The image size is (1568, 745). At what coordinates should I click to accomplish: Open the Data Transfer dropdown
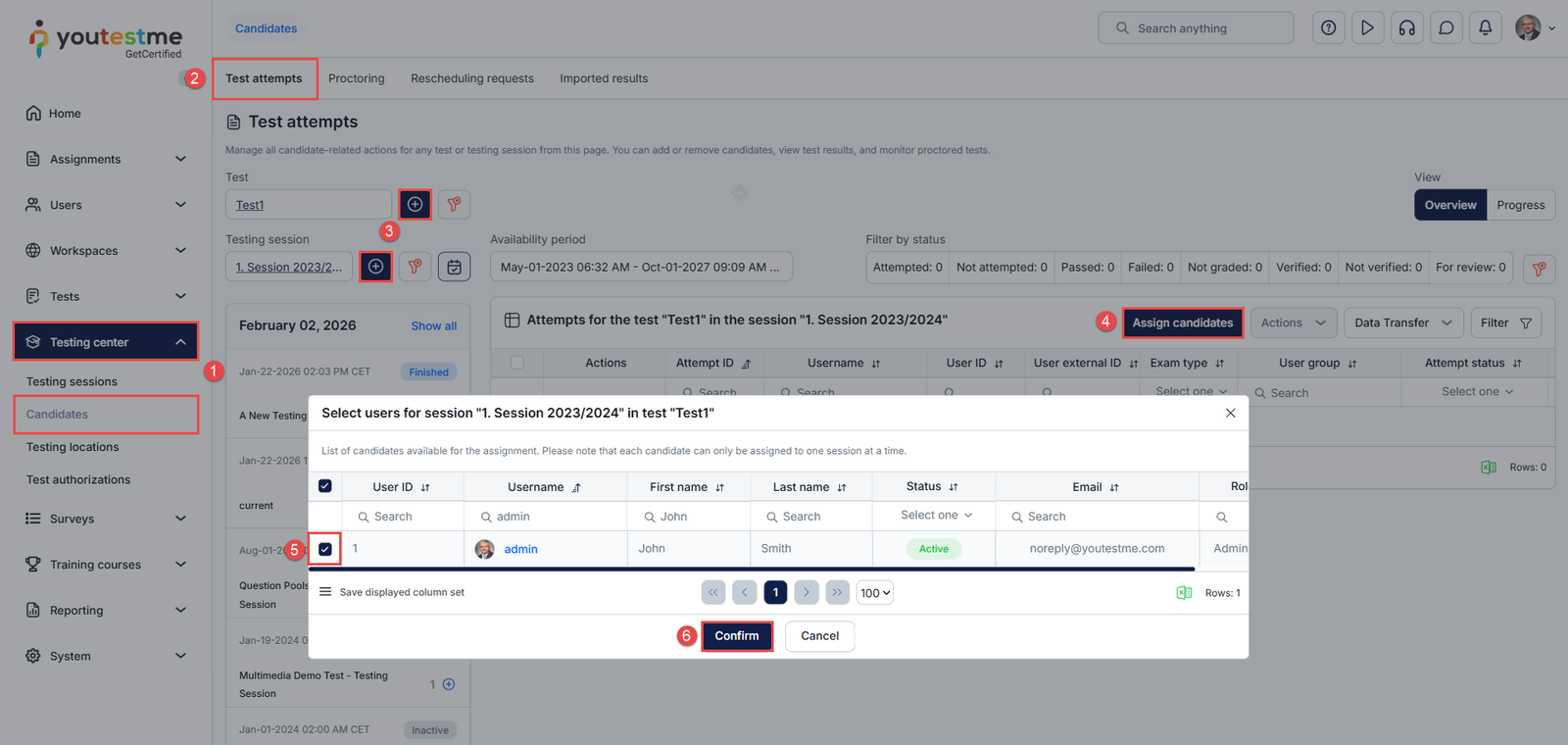(1403, 323)
